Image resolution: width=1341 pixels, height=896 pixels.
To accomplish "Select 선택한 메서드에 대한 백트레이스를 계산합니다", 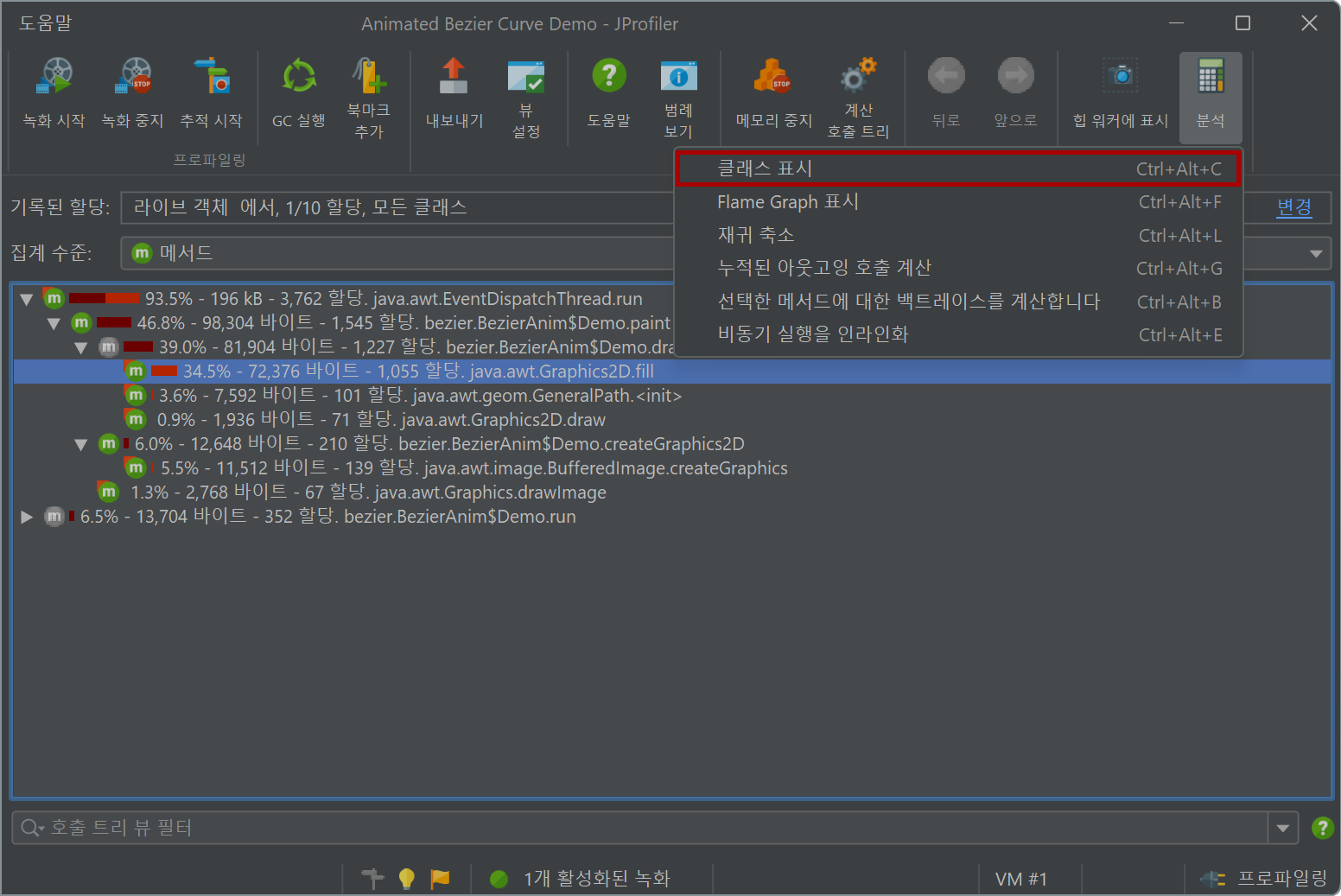I will click(958, 302).
